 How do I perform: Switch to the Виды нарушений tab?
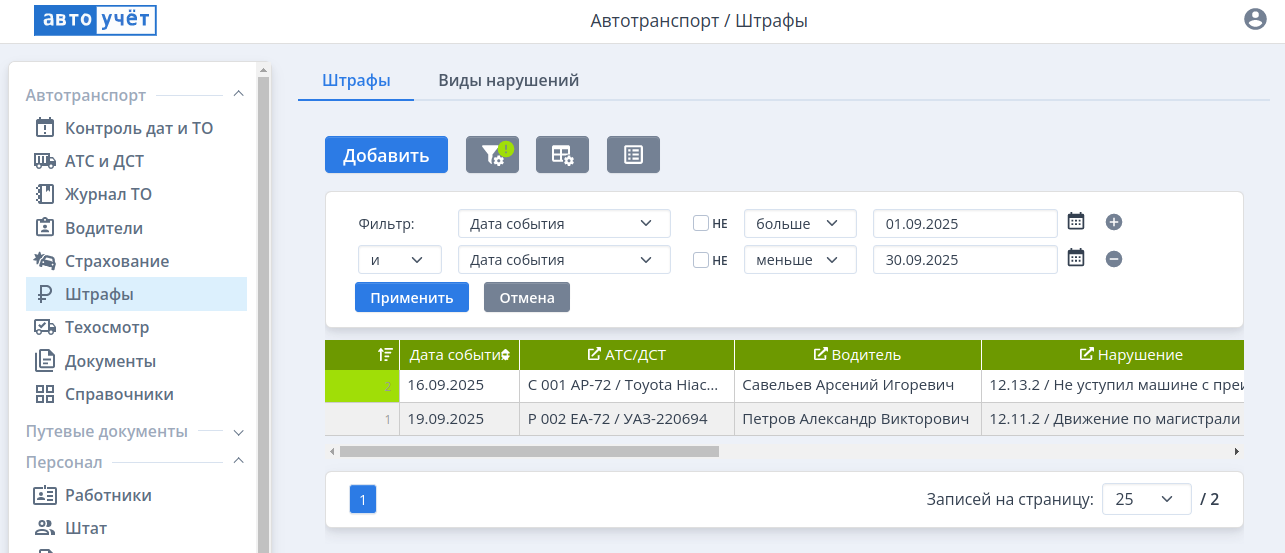pos(509,81)
